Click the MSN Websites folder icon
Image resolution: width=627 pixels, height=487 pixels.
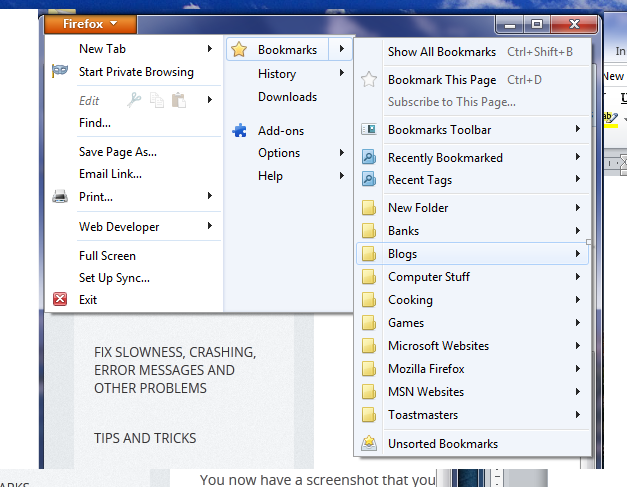[369, 391]
